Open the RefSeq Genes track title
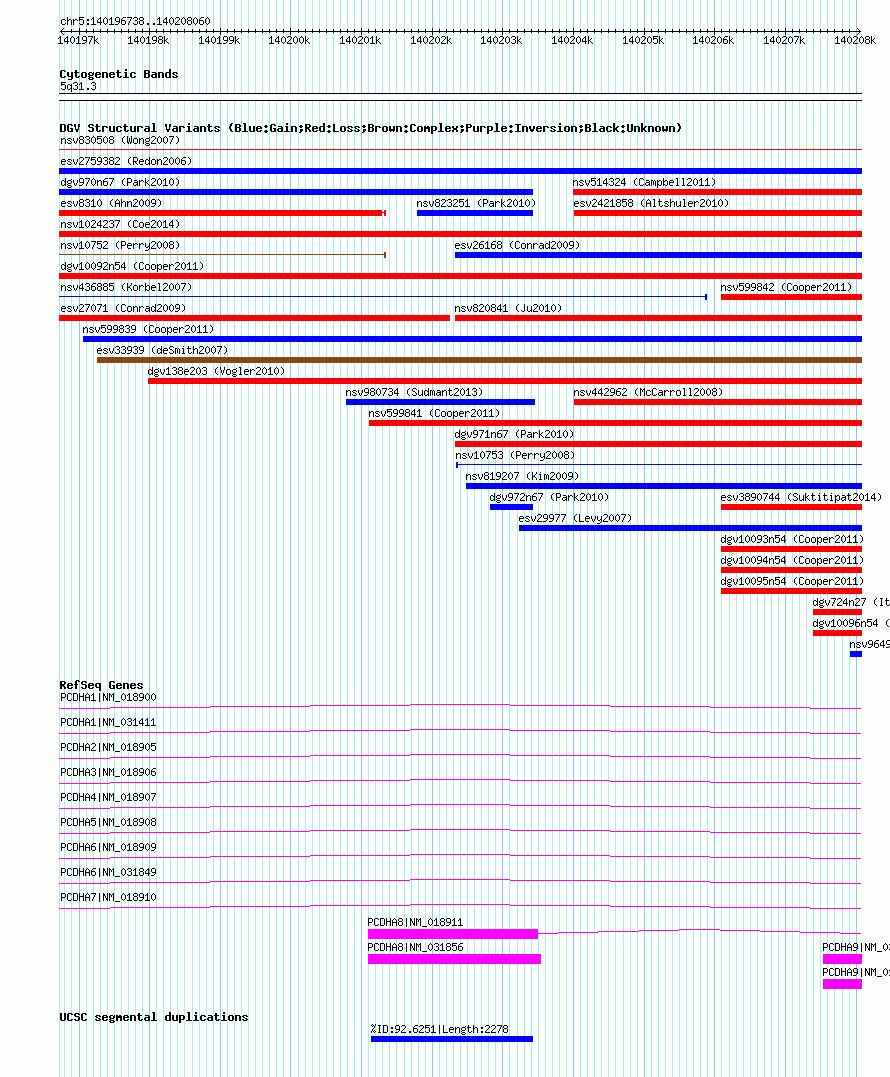Image resolution: width=890 pixels, height=1077 pixels. click(101, 685)
